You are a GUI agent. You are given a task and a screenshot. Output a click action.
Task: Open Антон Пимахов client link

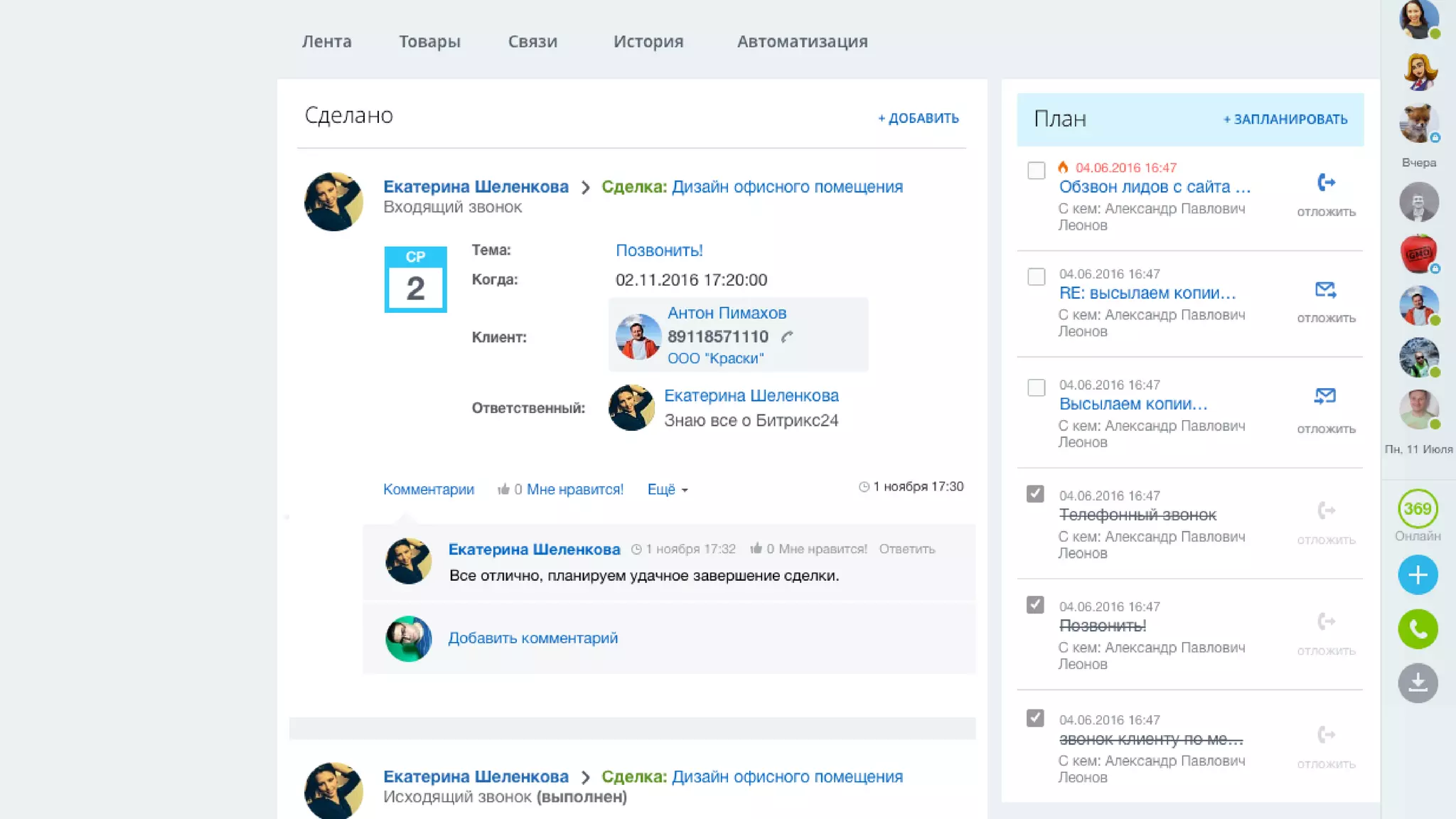tap(726, 313)
